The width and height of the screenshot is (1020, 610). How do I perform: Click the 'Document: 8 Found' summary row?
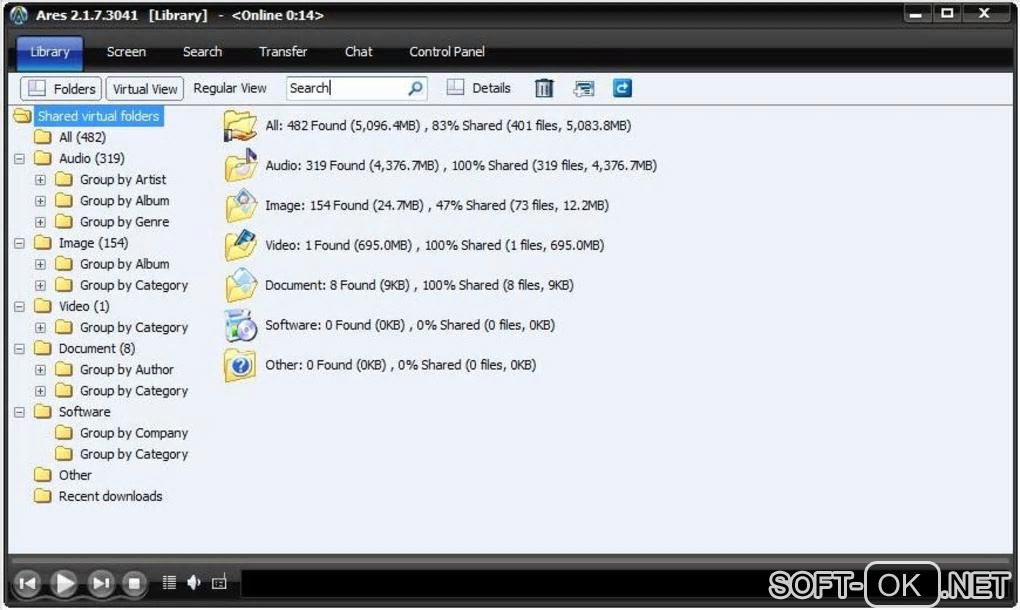(419, 285)
